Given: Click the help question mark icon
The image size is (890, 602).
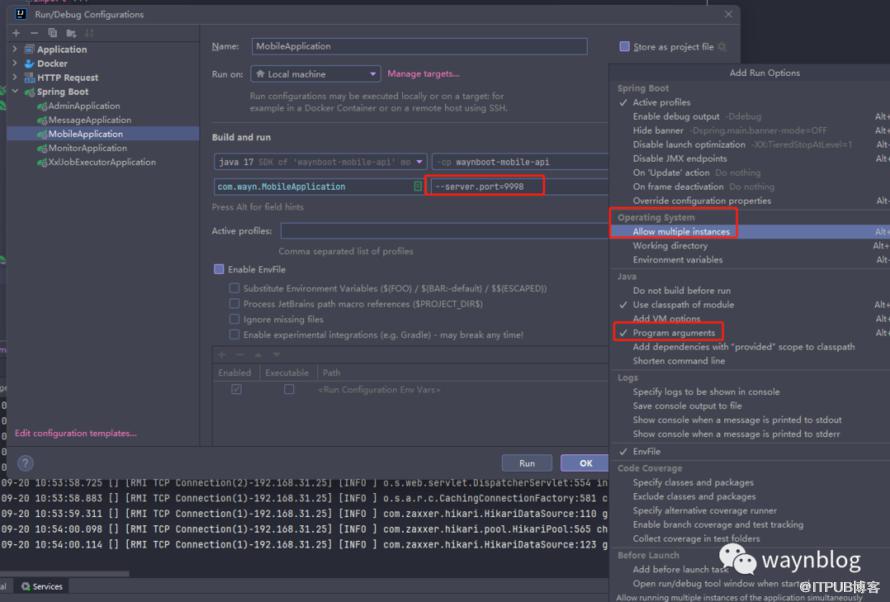Looking at the screenshot, I should click(x=26, y=463).
